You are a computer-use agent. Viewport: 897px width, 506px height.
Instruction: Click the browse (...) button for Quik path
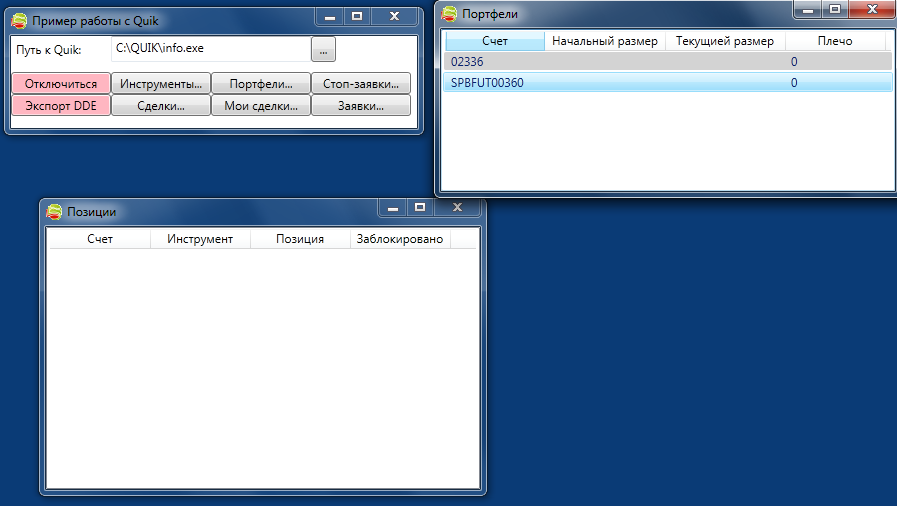pyautogui.click(x=323, y=50)
